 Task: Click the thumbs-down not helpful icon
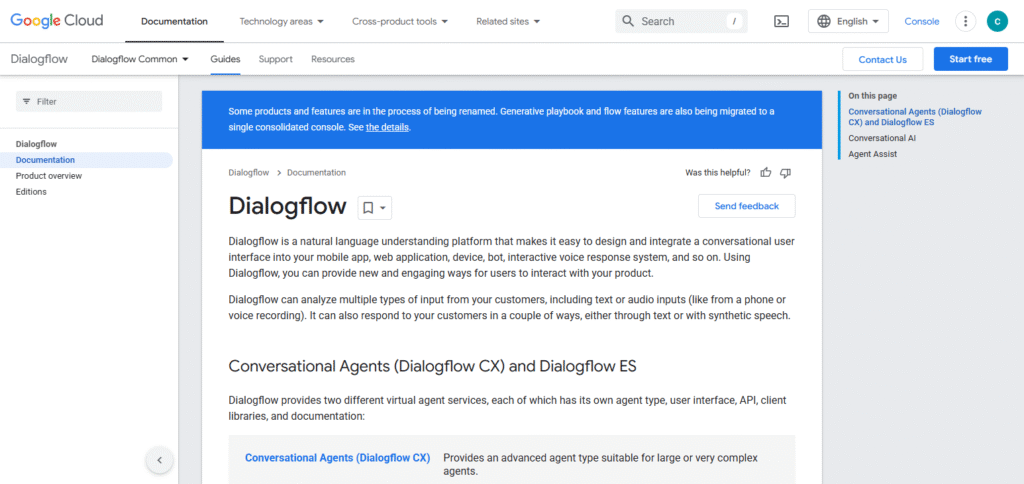click(786, 172)
